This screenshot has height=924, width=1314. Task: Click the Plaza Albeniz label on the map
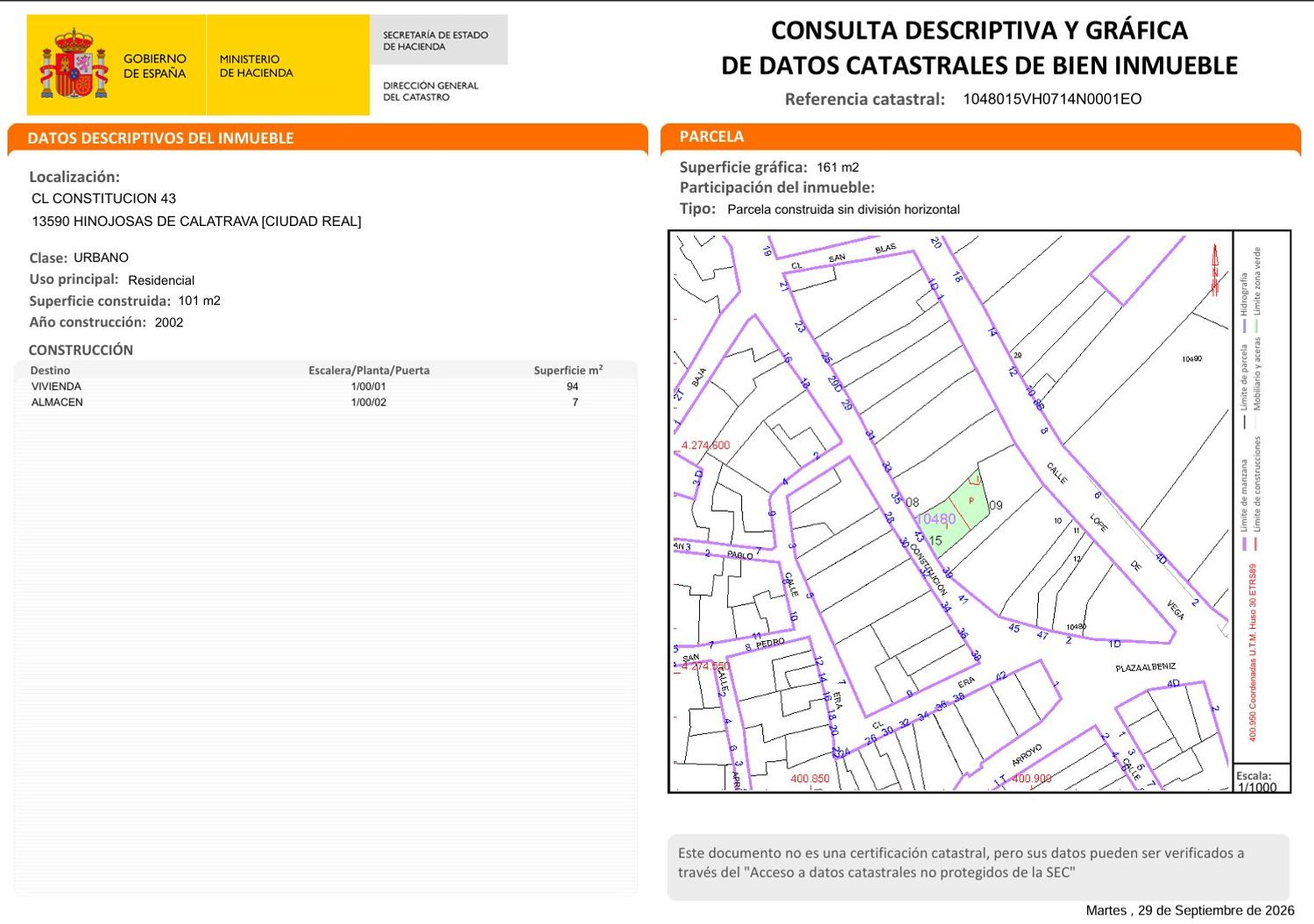1145,667
